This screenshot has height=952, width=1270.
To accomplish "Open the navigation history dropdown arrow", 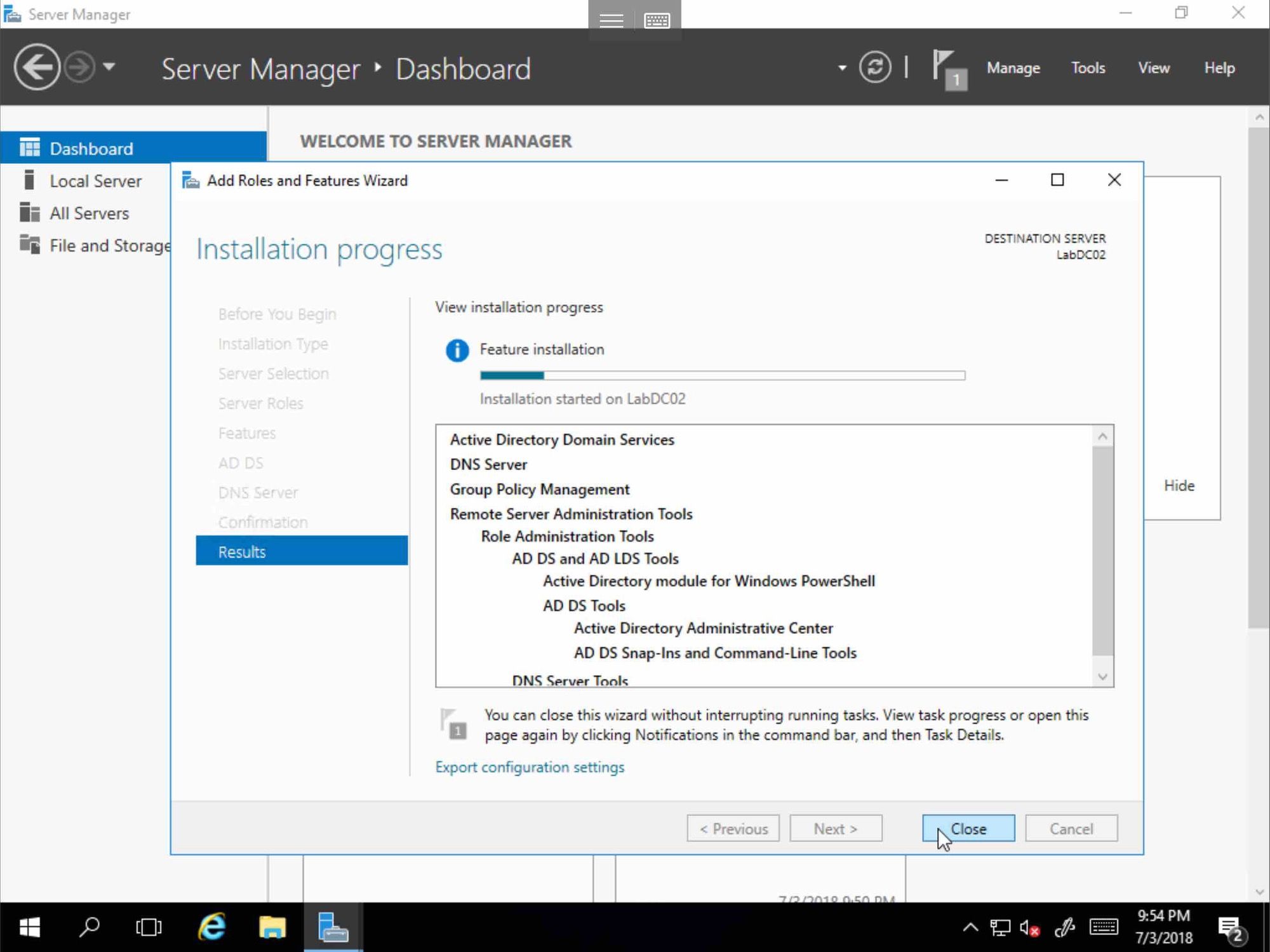I will coord(109,66).
